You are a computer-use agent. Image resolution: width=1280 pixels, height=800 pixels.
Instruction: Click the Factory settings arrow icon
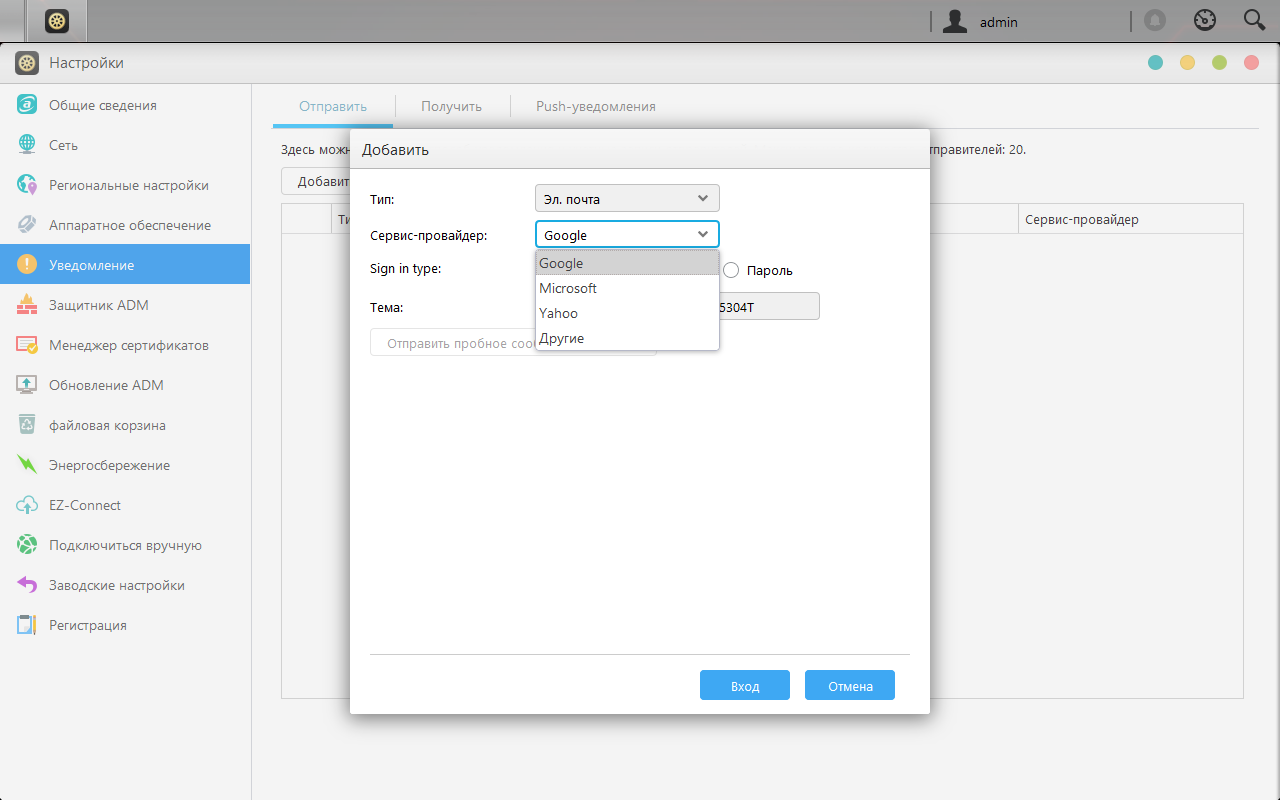[x=27, y=585]
